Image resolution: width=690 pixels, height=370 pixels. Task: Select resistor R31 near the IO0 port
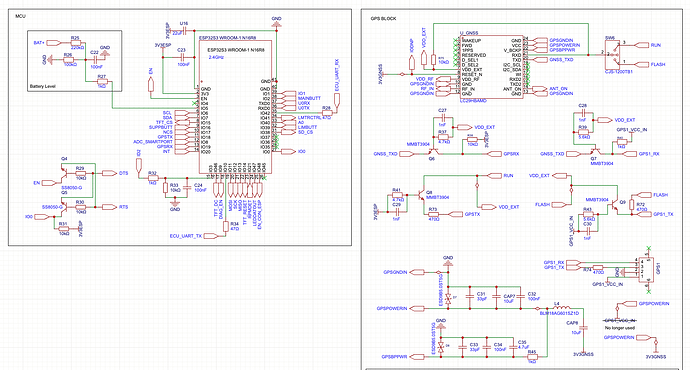pyautogui.click(x=64, y=228)
